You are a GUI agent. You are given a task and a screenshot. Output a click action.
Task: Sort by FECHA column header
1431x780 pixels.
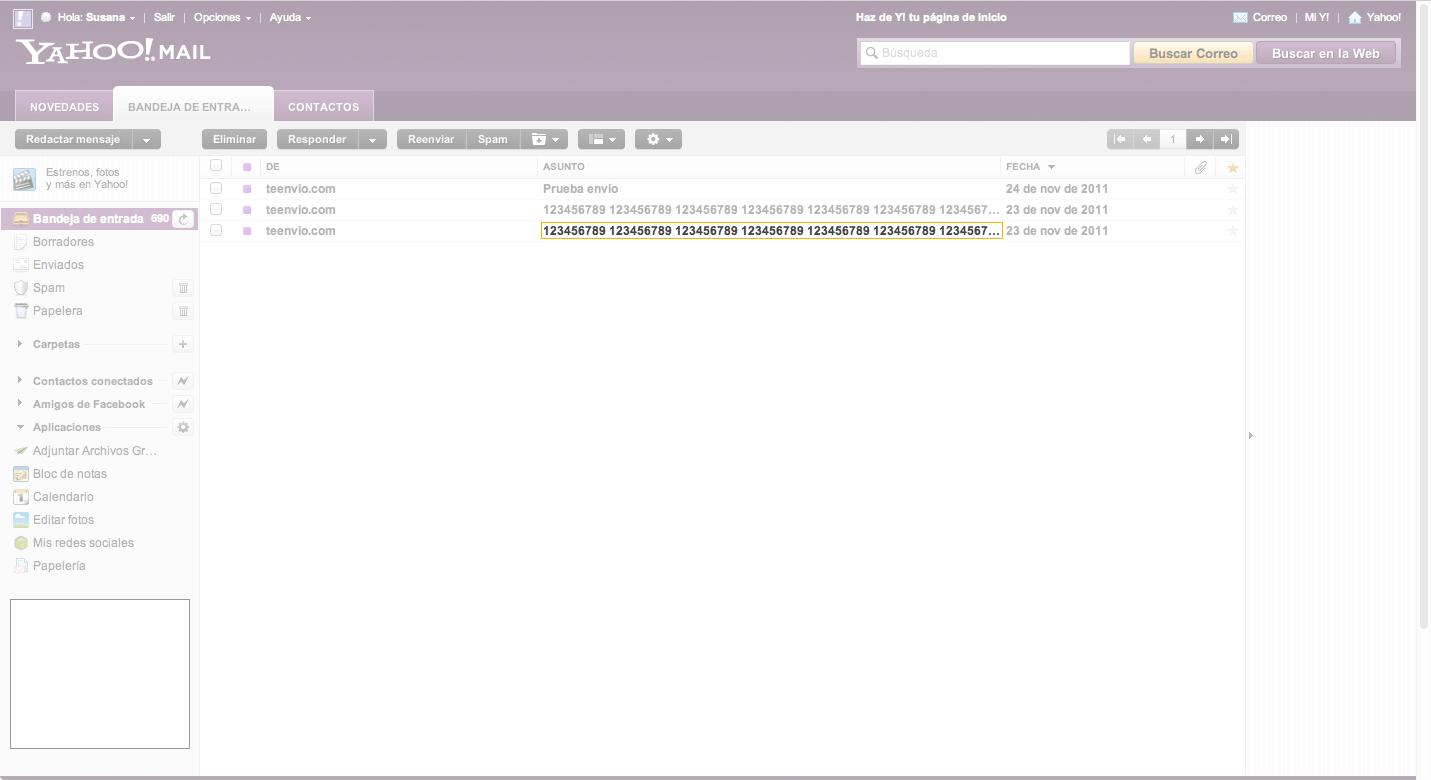[x=1031, y=167]
